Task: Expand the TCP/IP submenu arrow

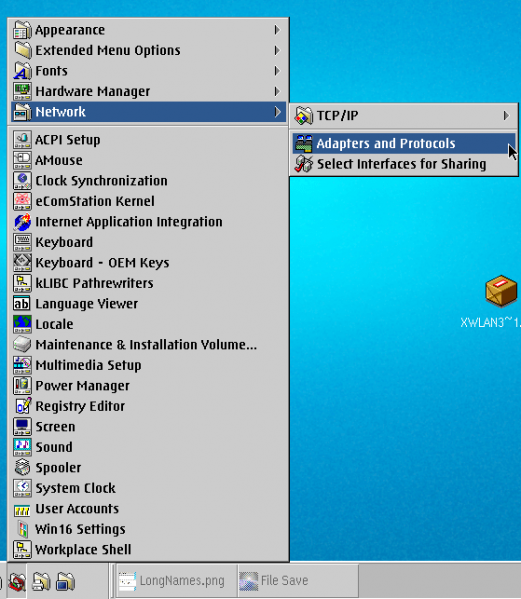Action: click(506, 115)
